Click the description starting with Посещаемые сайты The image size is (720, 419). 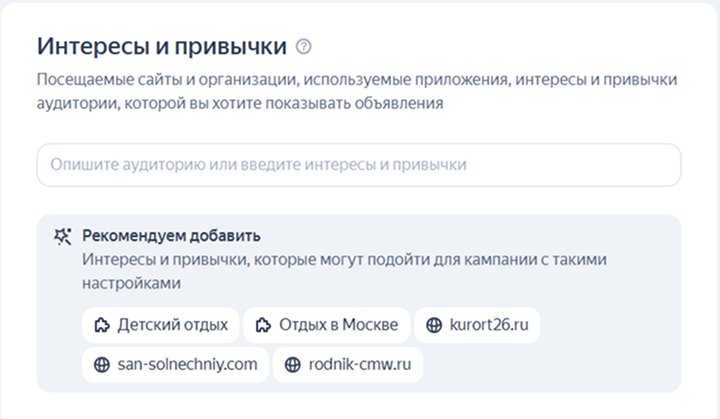(x=357, y=91)
